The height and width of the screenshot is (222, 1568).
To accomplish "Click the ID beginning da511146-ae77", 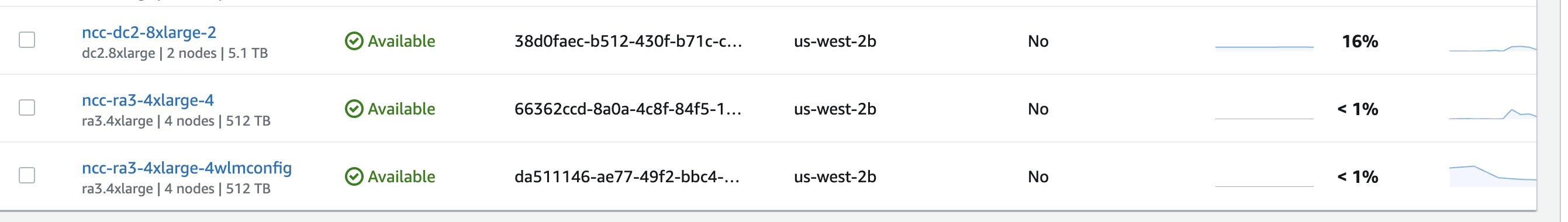I will tap(627, 176).
